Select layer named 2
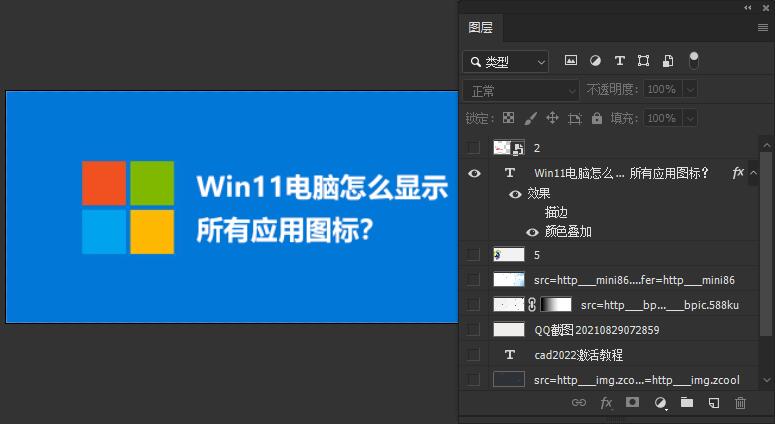Image resolution: width=775 pixels, height=424 pixels. (537, 148)
